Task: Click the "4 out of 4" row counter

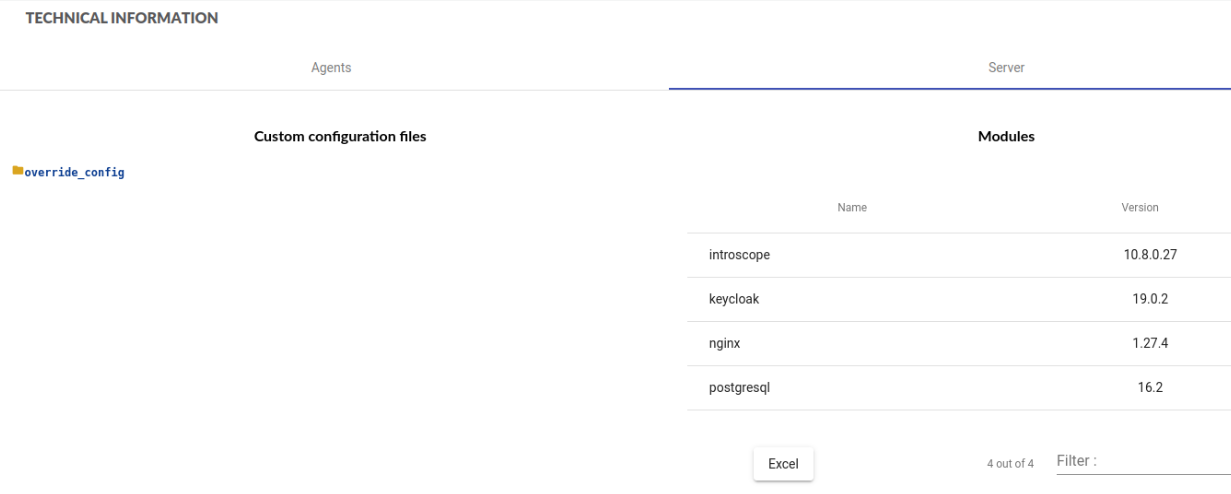Action: 1010,464
